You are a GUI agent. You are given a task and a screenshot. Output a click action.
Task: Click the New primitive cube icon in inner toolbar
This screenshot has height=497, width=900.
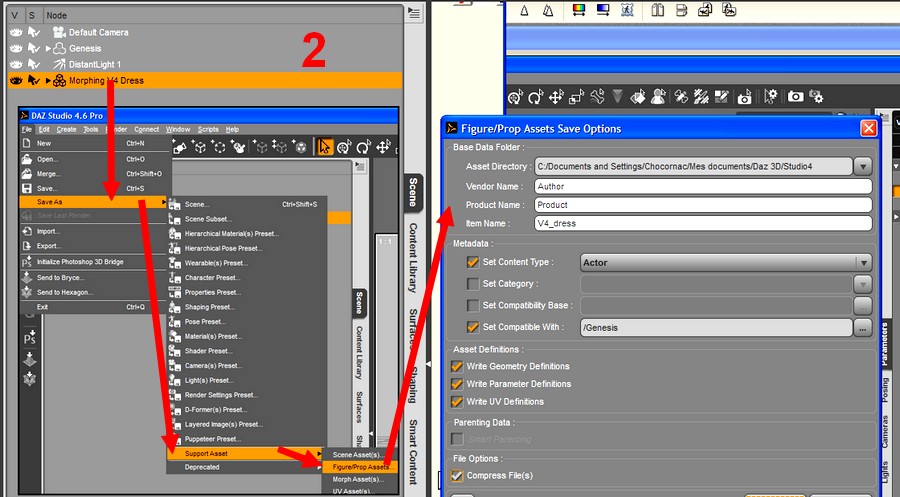200,147
